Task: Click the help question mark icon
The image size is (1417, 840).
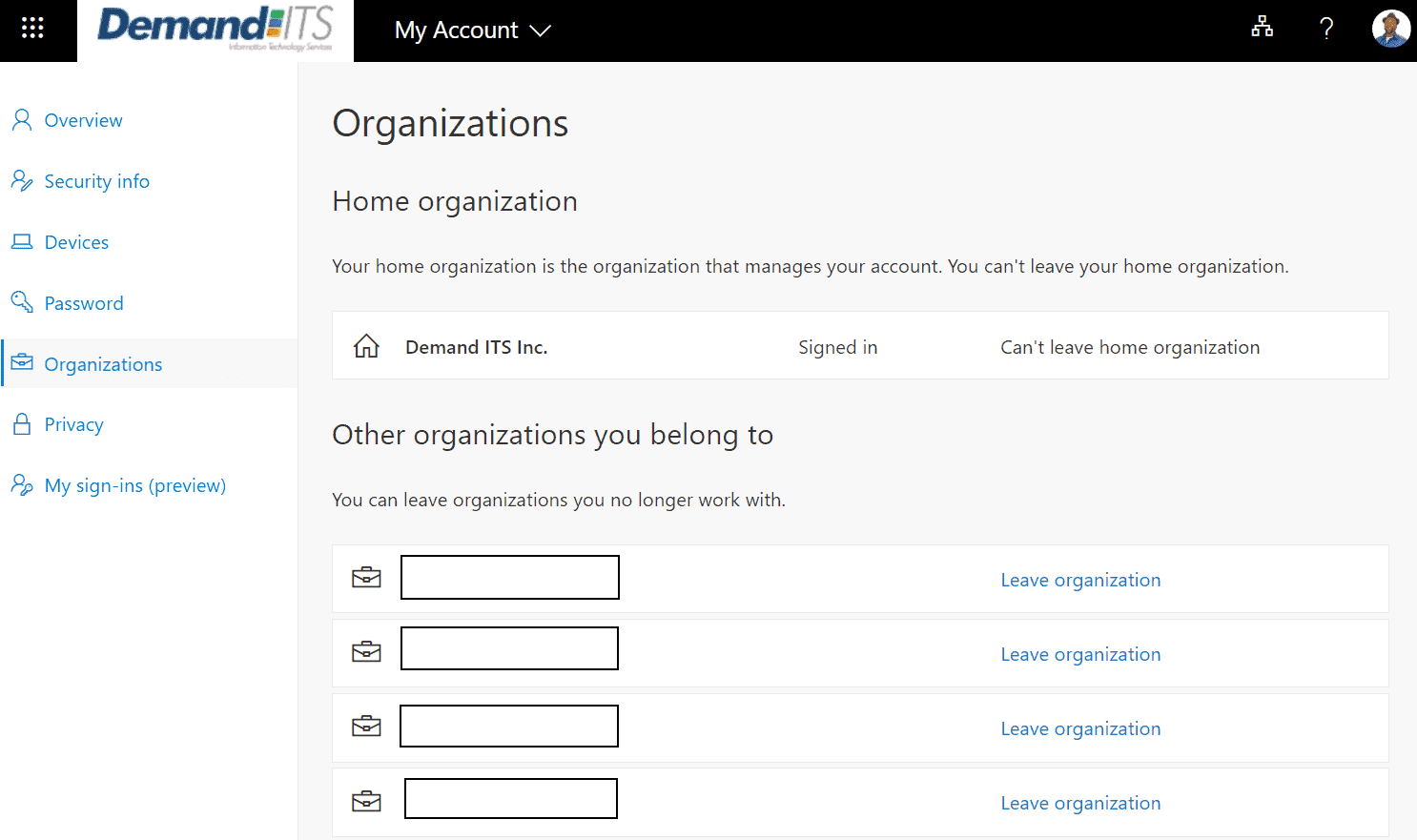Action: tap(1326, 29)
